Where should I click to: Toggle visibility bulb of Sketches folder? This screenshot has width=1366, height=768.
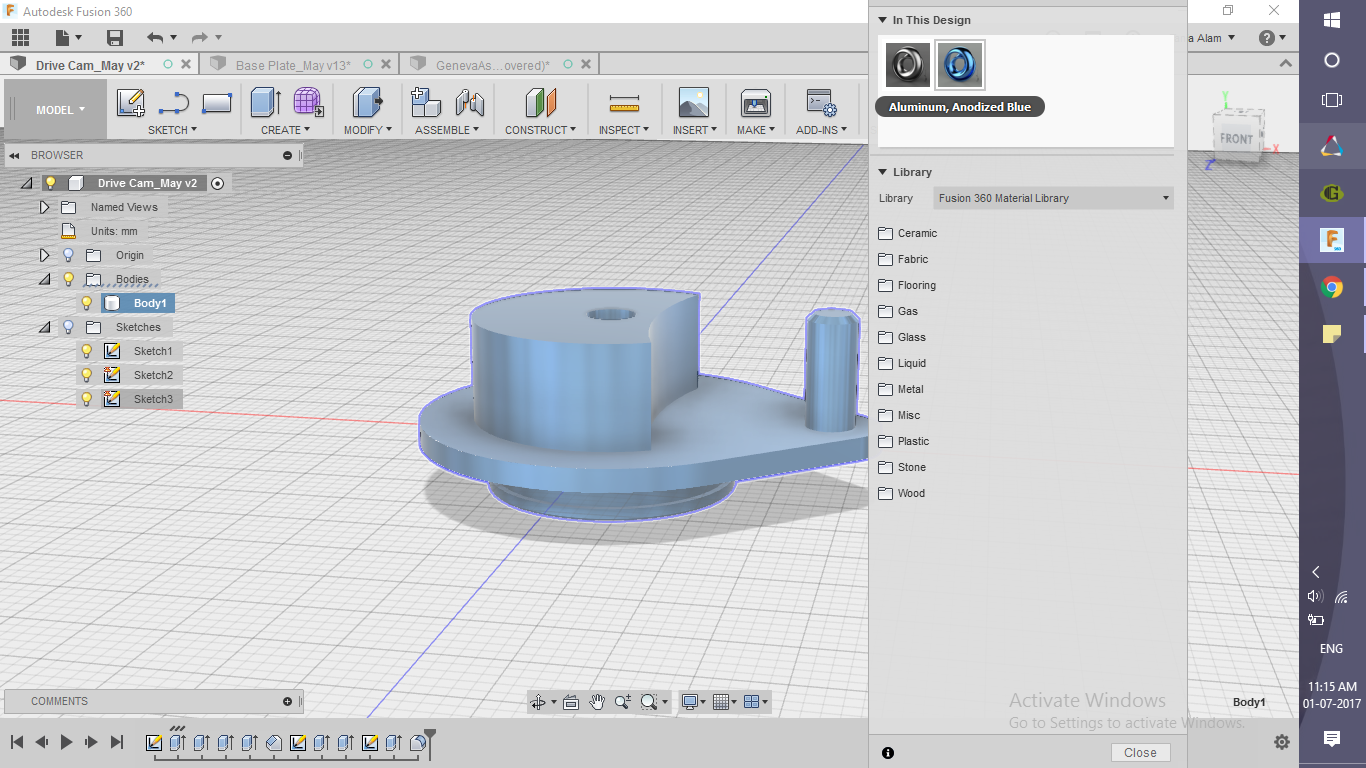coord(68,327)
